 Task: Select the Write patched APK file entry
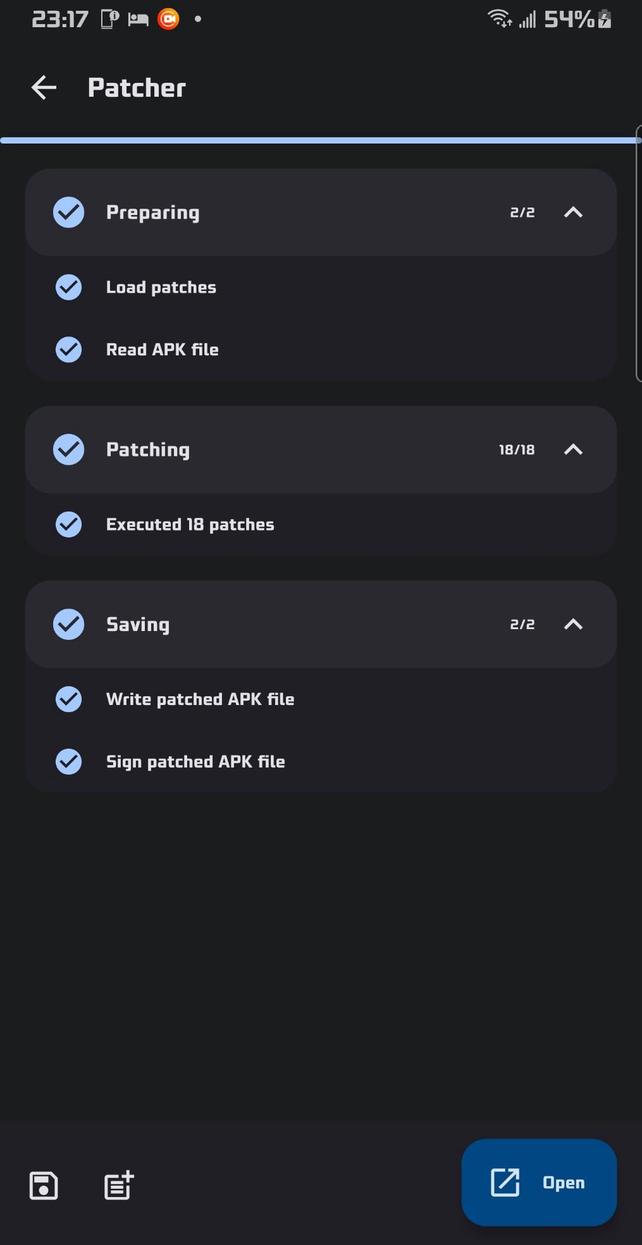(200, 699)
